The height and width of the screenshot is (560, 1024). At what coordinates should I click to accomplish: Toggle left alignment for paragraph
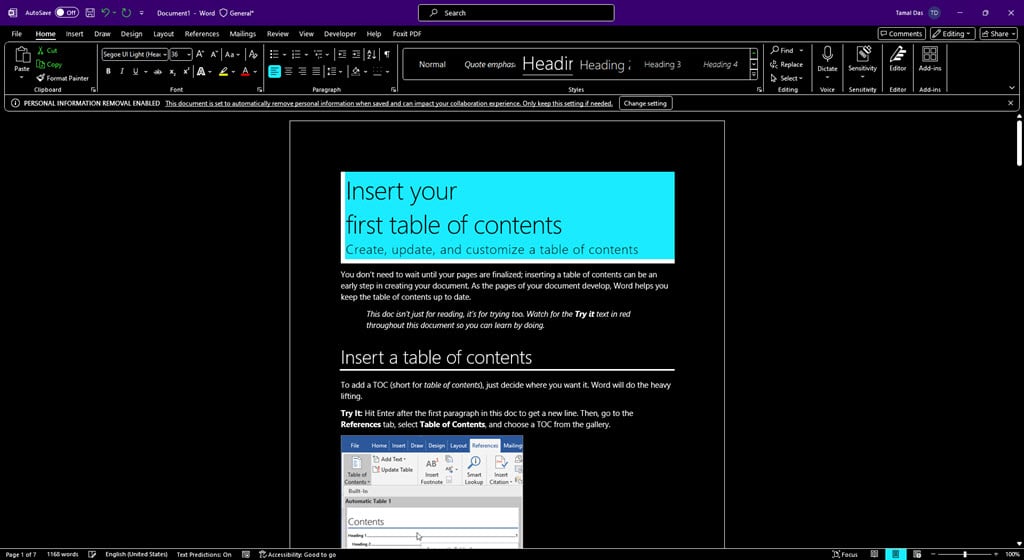[x=274, y=72]
